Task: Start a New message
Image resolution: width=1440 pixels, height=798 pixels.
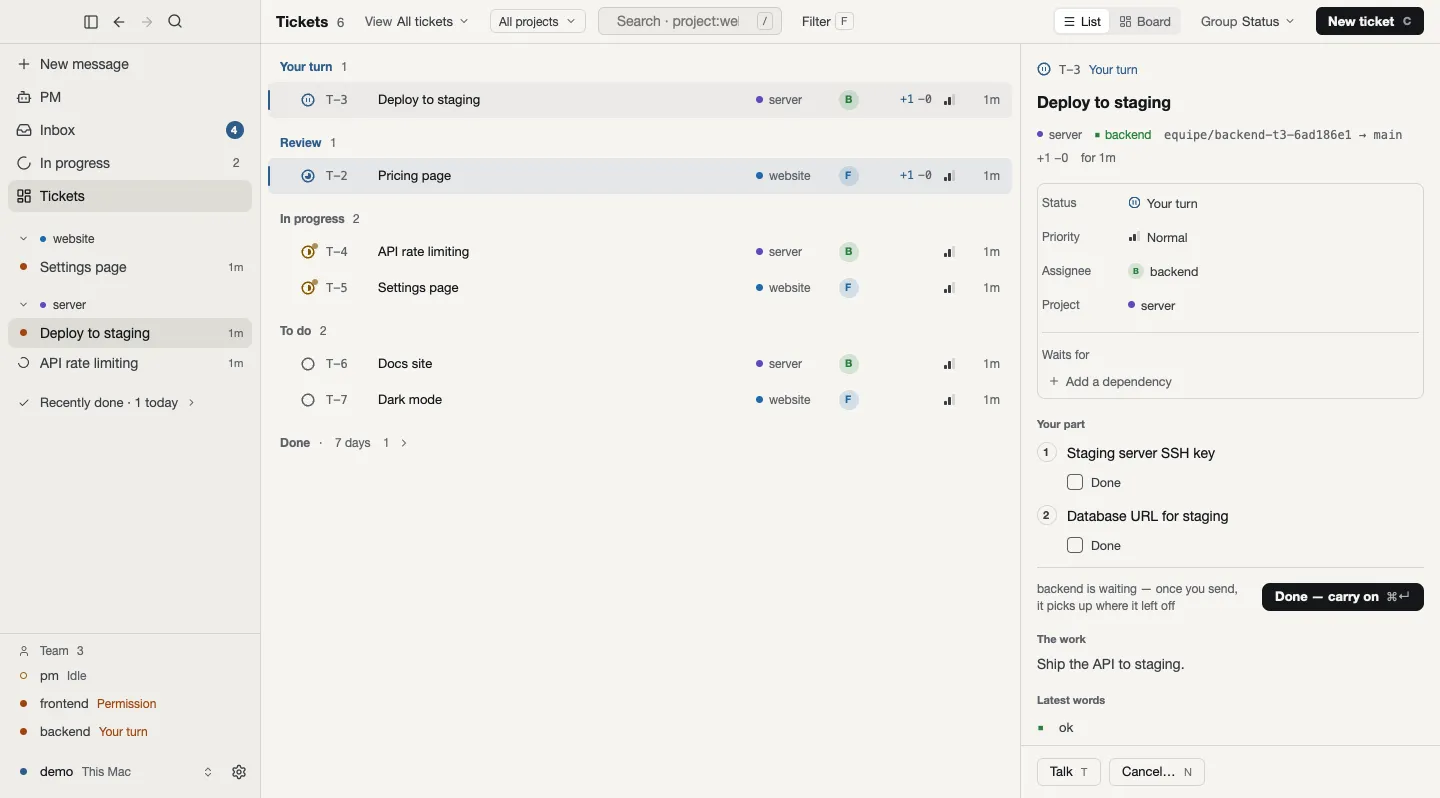Action: 130,64
